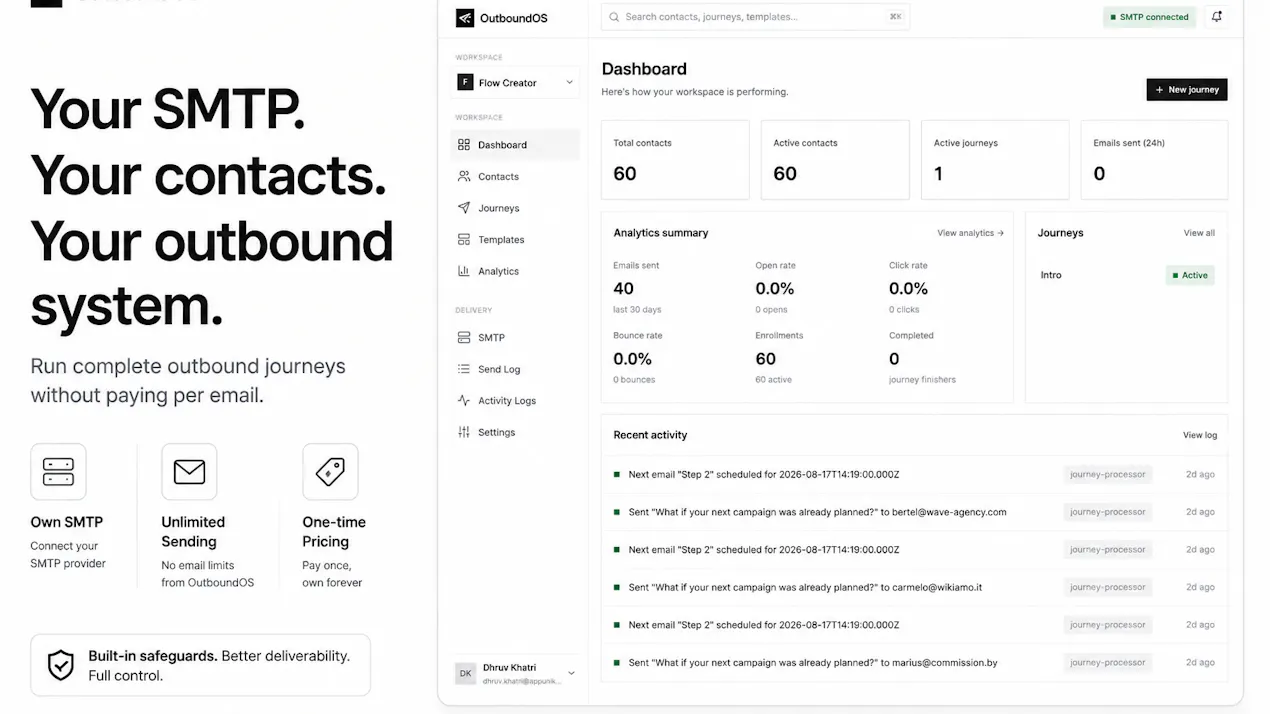
Task: Click the Settings sliders icon
Action: coord(464,432)
